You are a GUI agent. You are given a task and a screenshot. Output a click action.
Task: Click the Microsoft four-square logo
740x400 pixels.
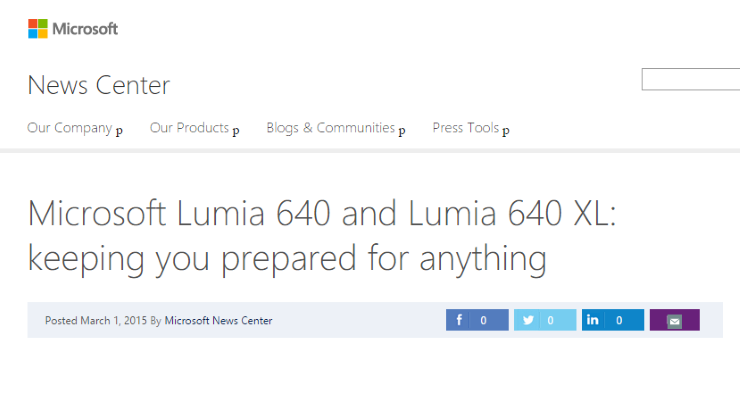pos(37,29)
